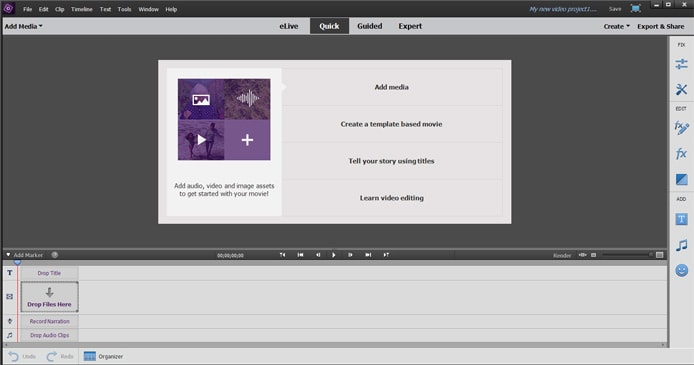Open the Clip menu
694x365 pixels.
point(60,9)
